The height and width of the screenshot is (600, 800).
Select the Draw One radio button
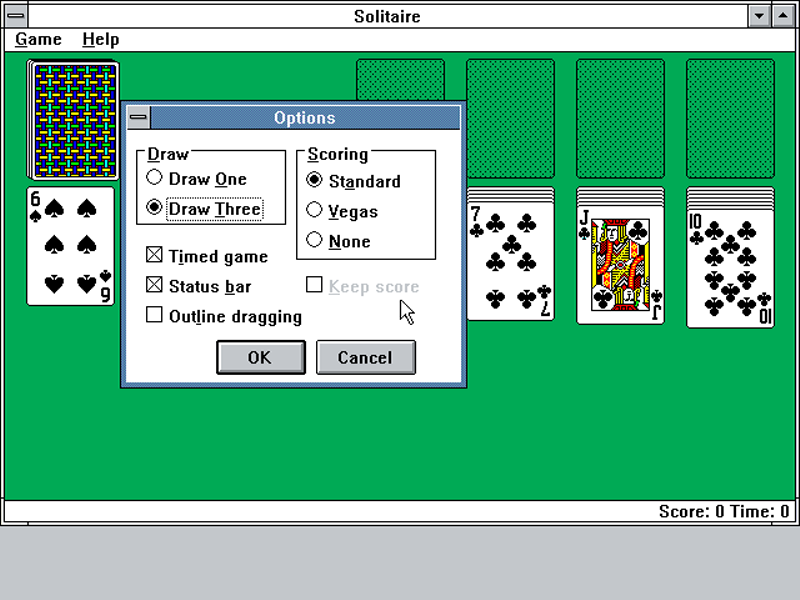click(x=155, y=179)
